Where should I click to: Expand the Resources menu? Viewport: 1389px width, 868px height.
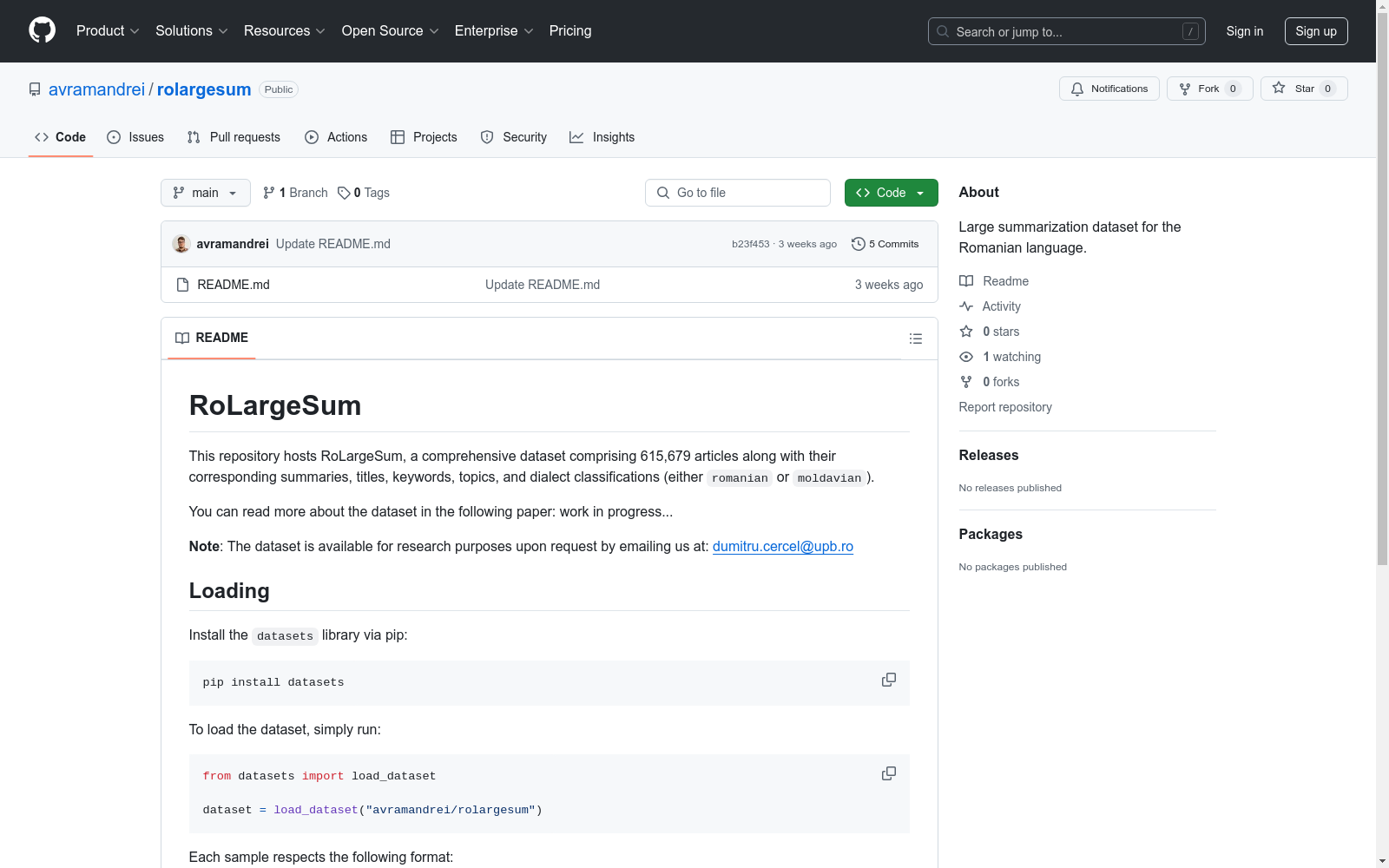point(285,31)
